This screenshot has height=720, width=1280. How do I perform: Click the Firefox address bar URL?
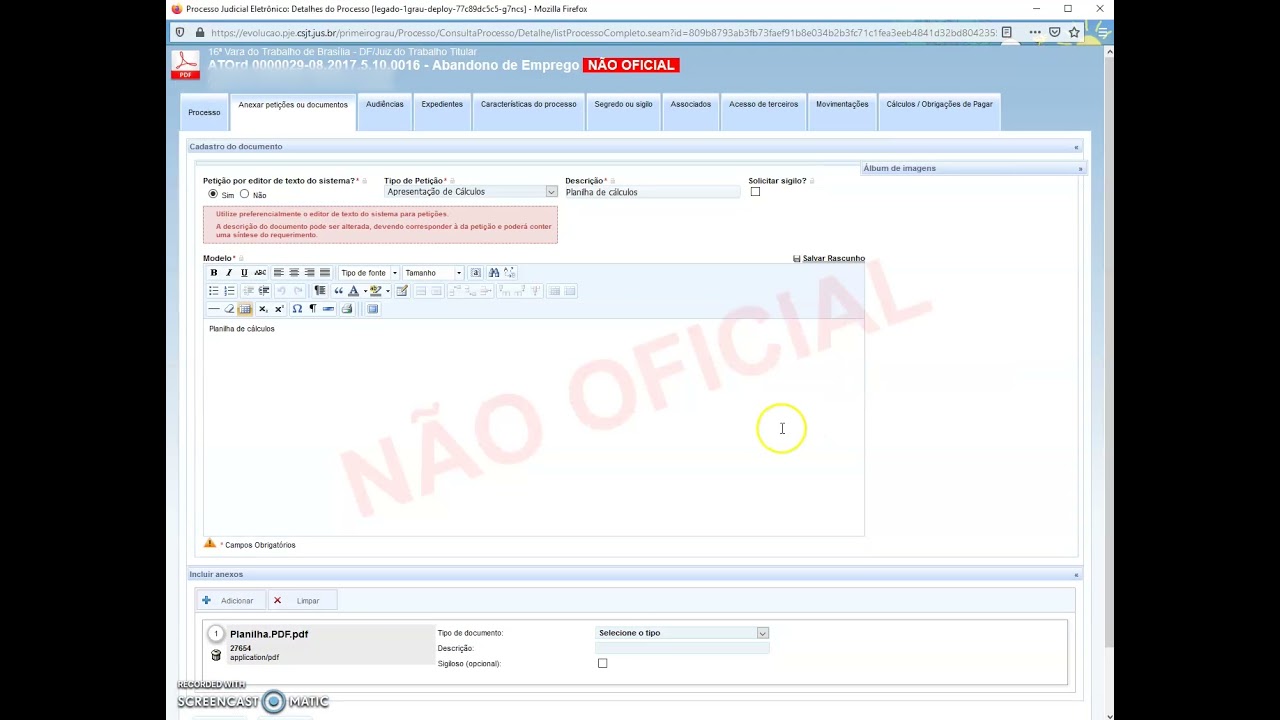coord(603,32)
